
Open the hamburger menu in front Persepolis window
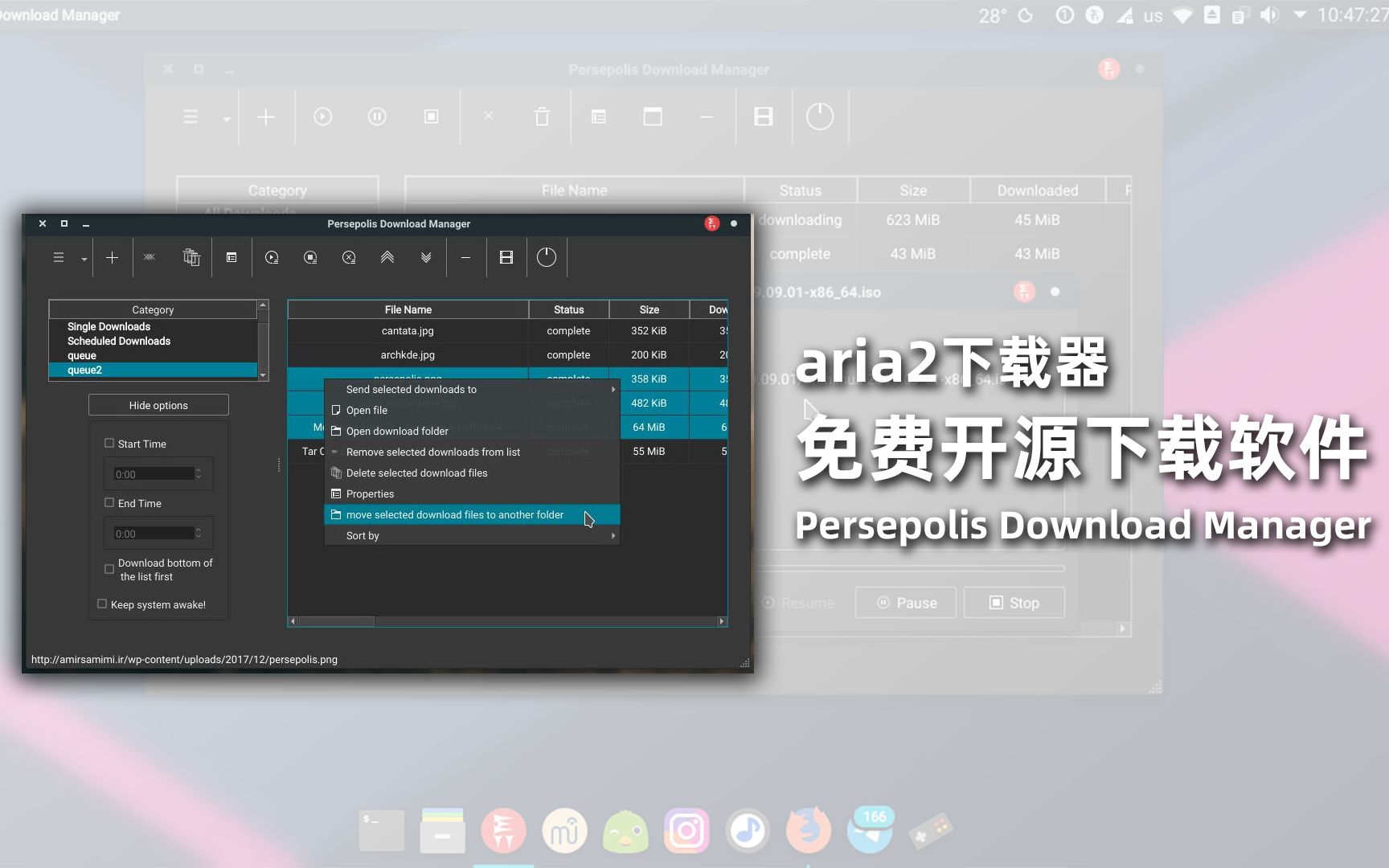pos(58,257)
